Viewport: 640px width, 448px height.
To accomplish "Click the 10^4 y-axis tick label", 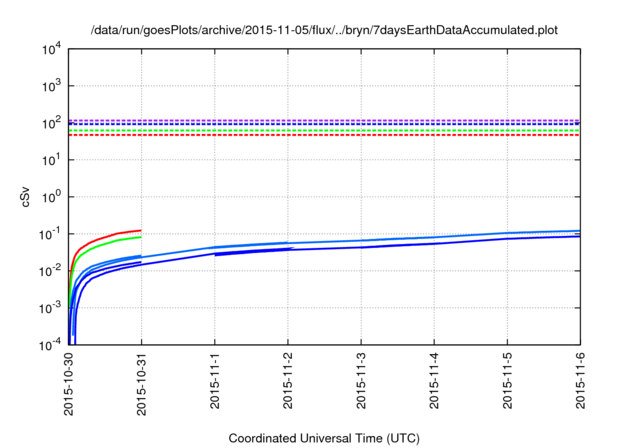I will (x=51, y=49).
